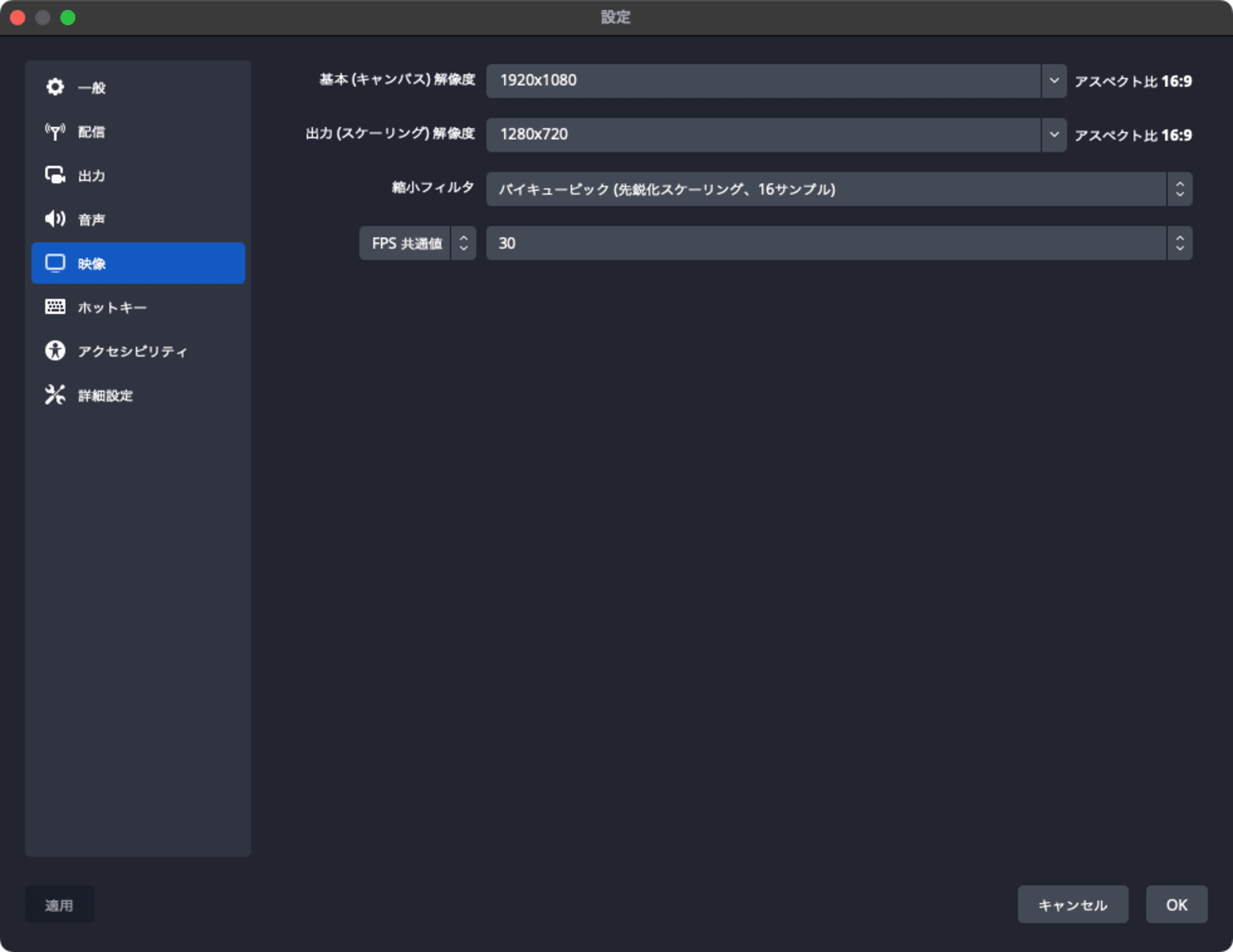Screen dimensions: 1233x952
Task: Click the 縮小フィルタ label
Action: click(x=433, y=187)
